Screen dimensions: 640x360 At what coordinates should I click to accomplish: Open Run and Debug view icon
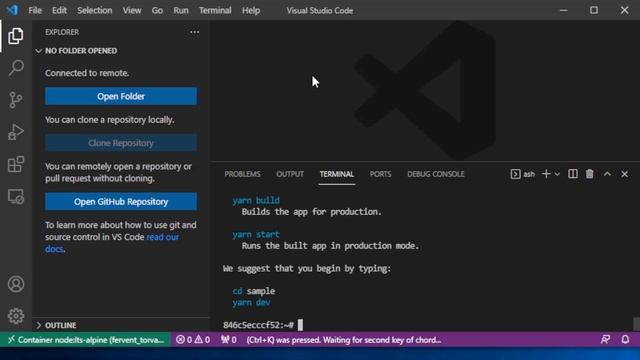[16, 132]
